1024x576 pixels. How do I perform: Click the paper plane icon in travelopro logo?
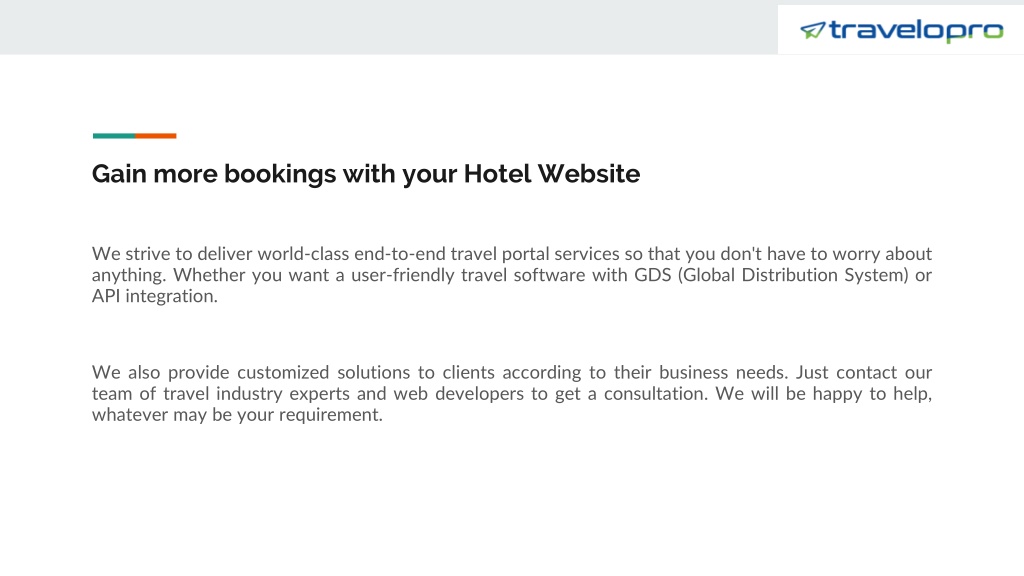(813, 30)
